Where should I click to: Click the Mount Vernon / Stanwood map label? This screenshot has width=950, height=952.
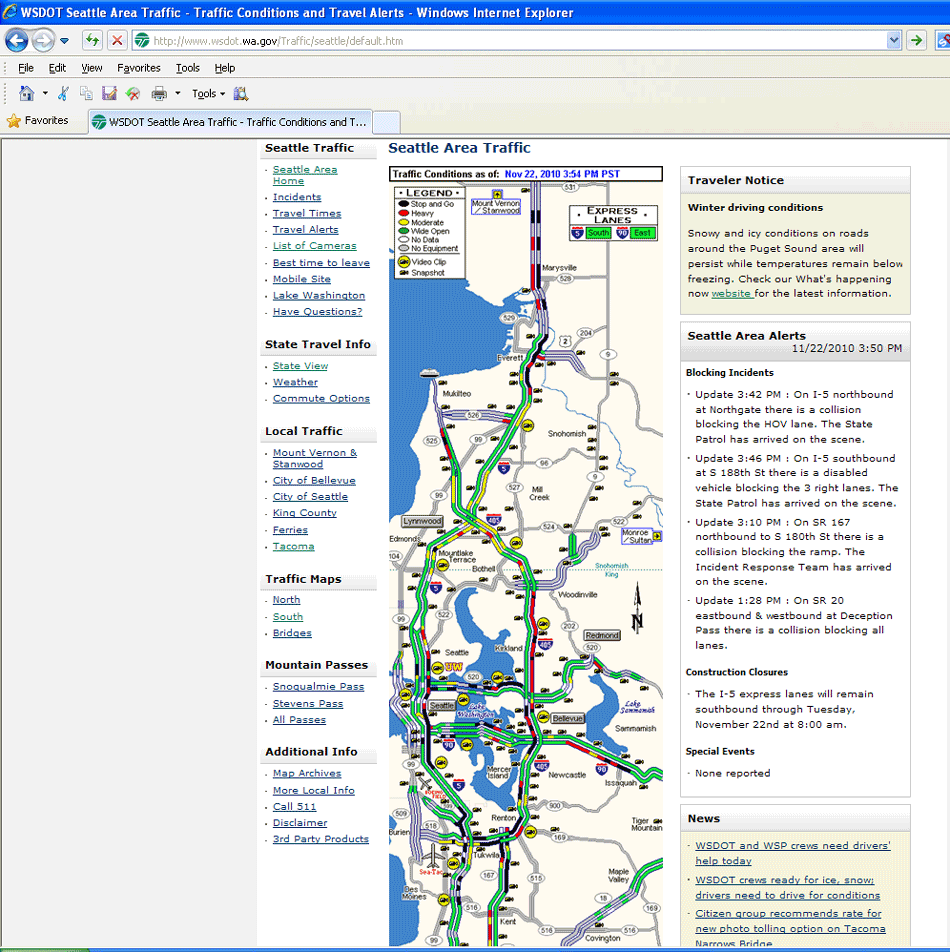[x=496, y=207]
